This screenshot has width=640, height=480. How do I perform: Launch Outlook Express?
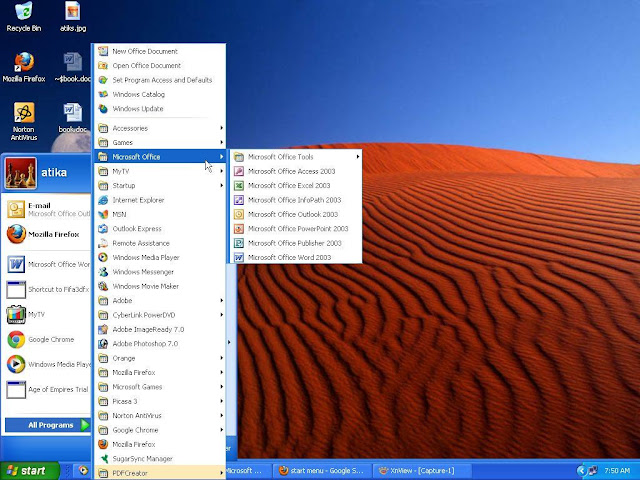coord(160,229)
